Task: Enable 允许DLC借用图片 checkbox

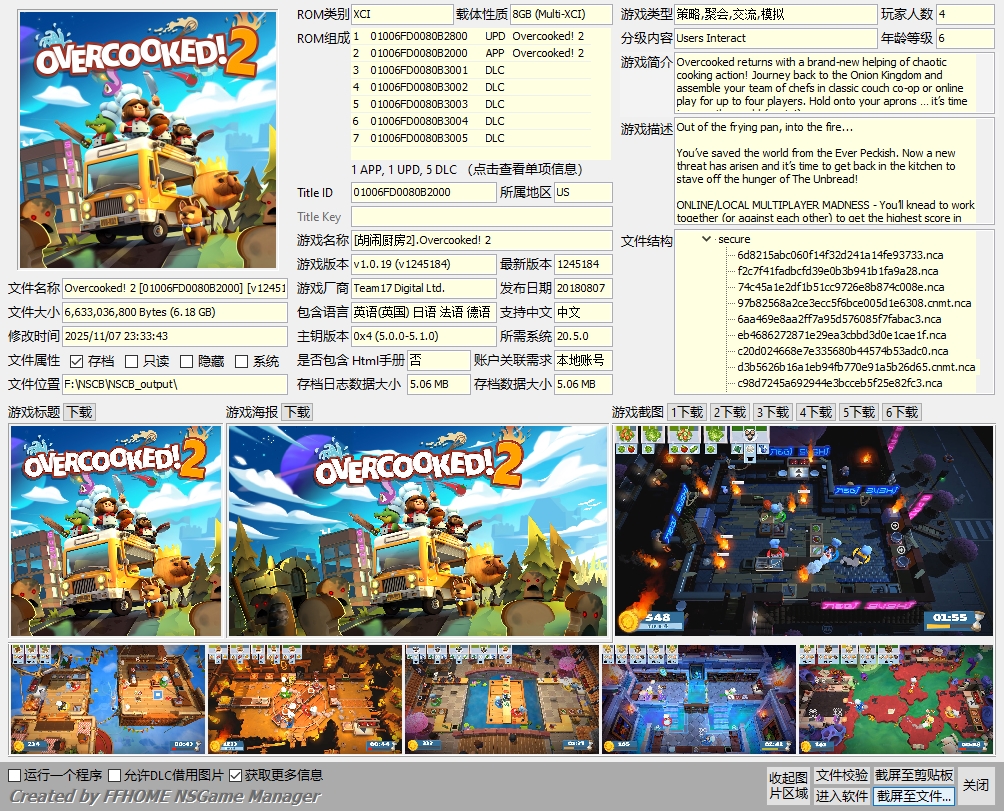Action: (x=115, y=776)
